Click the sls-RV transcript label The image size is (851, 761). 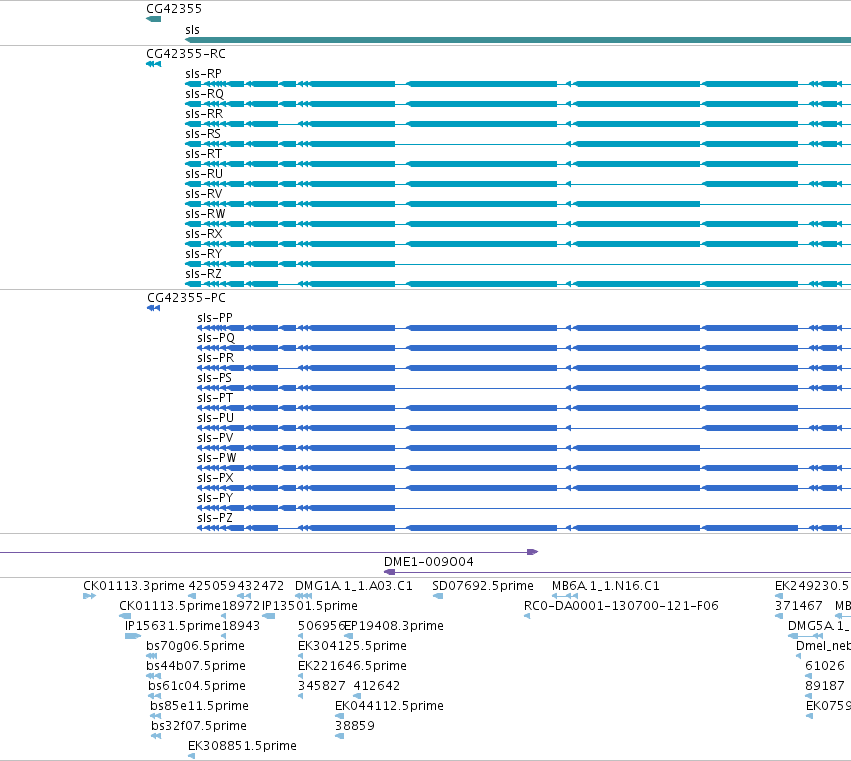coord(204,194)
